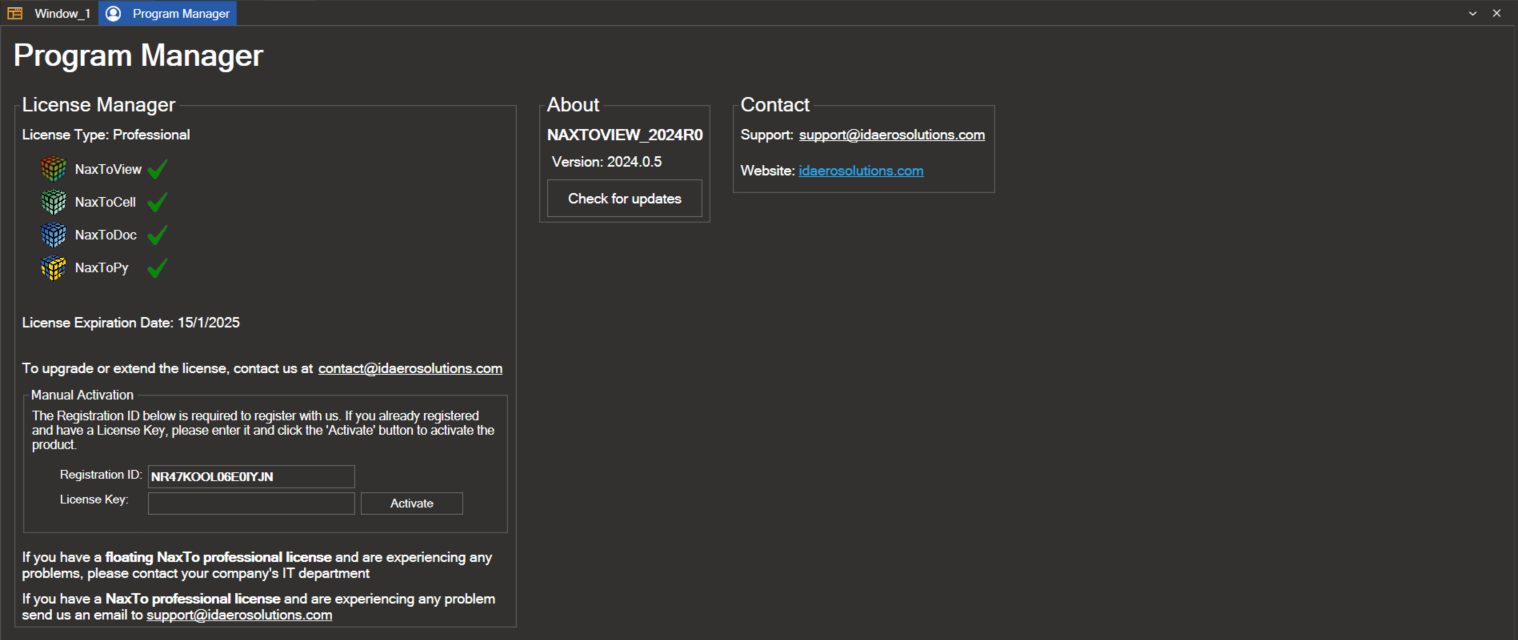Click the green checkmark beside NaxToPy
This screenshot has width=1518, height=640.
click(x=157, y=268)
